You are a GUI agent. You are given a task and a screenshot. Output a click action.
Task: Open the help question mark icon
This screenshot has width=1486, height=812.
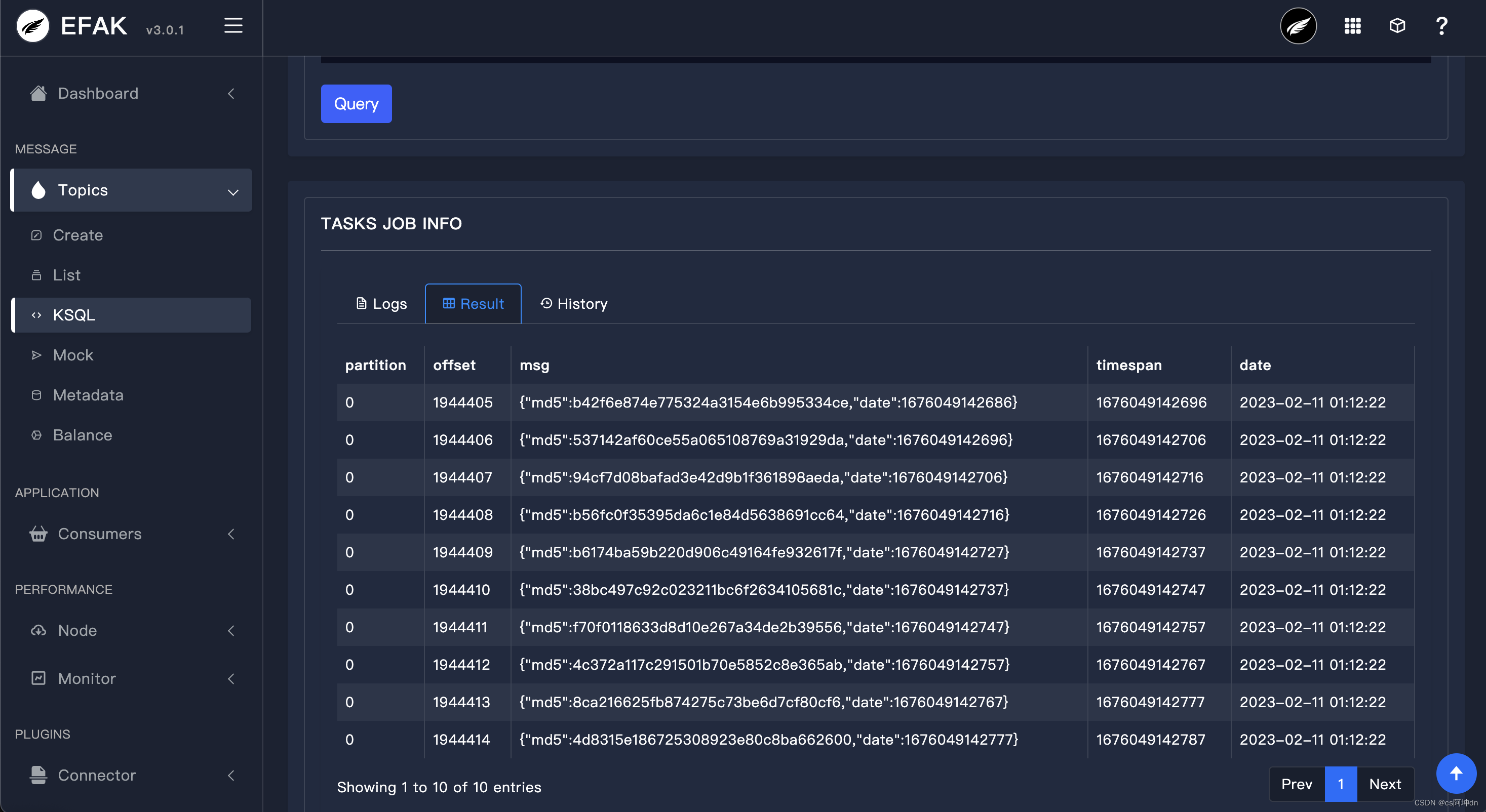1441,26
